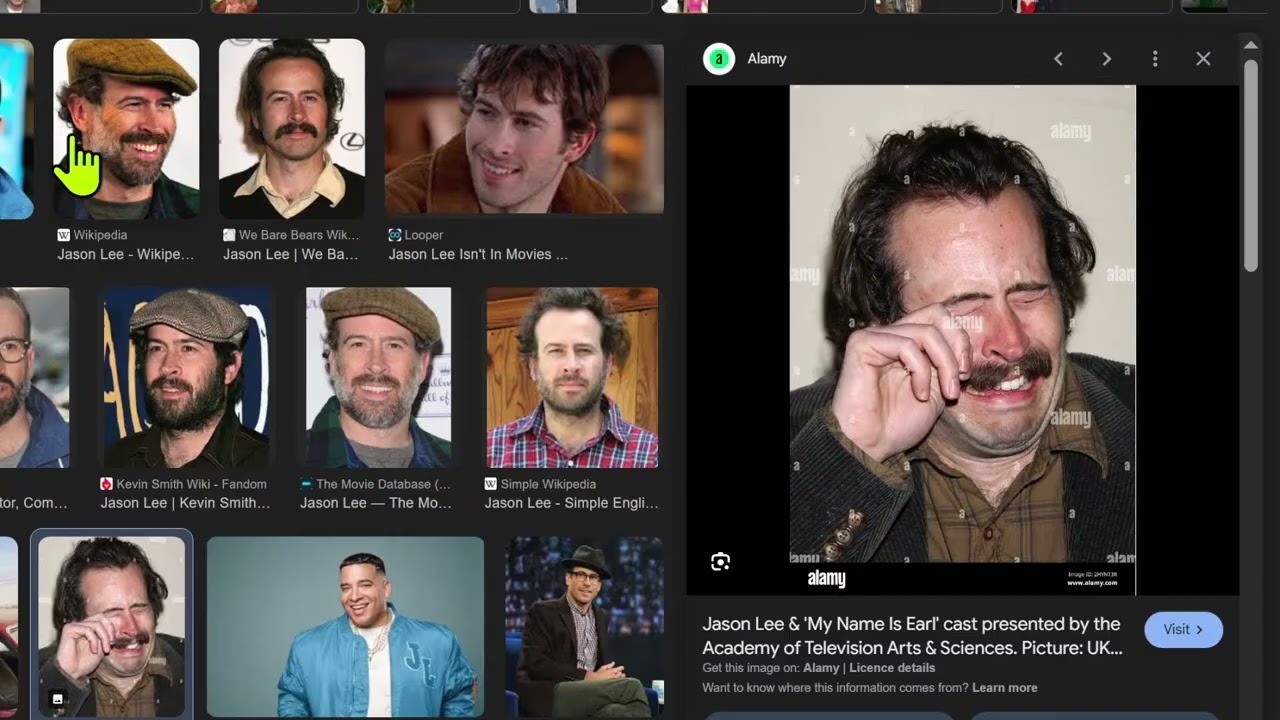
Task: Click the preview panel vertical scrollbar thumb
Action: (x=1250, y=165)
